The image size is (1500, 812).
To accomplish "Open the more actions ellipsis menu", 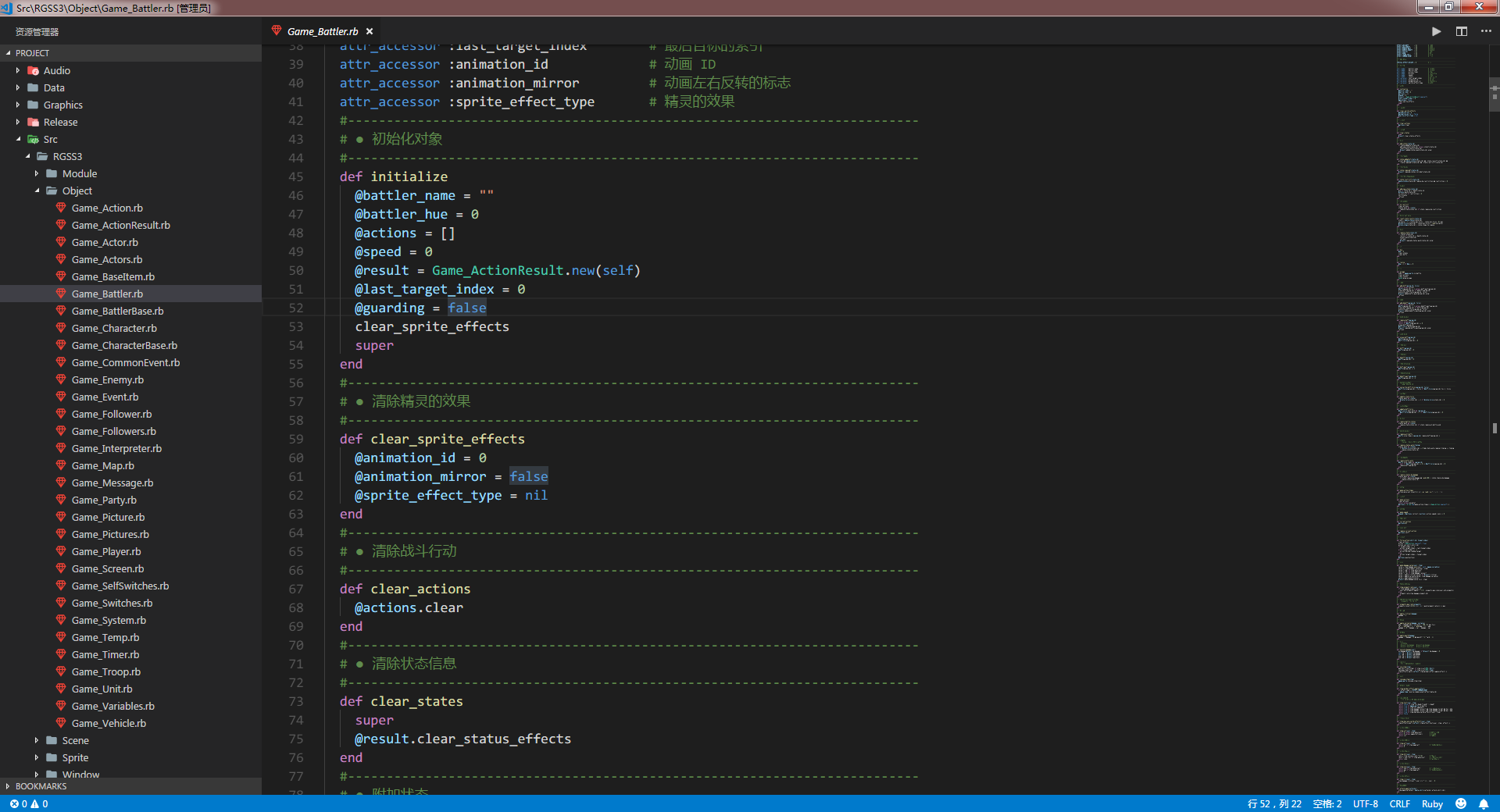I will (x=1486, y=31).
